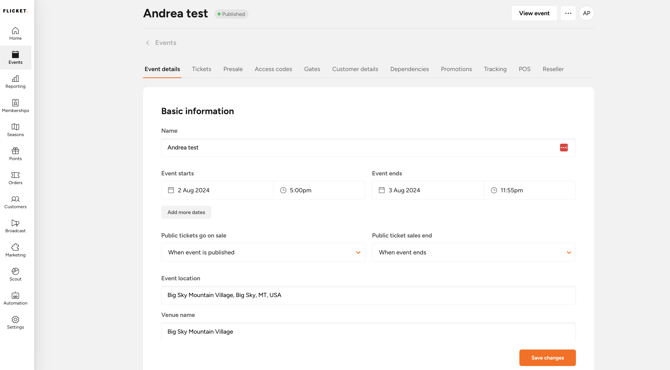Open the Home section in sidebar
This screenshot has width=670, height=370.
point(15,33)
